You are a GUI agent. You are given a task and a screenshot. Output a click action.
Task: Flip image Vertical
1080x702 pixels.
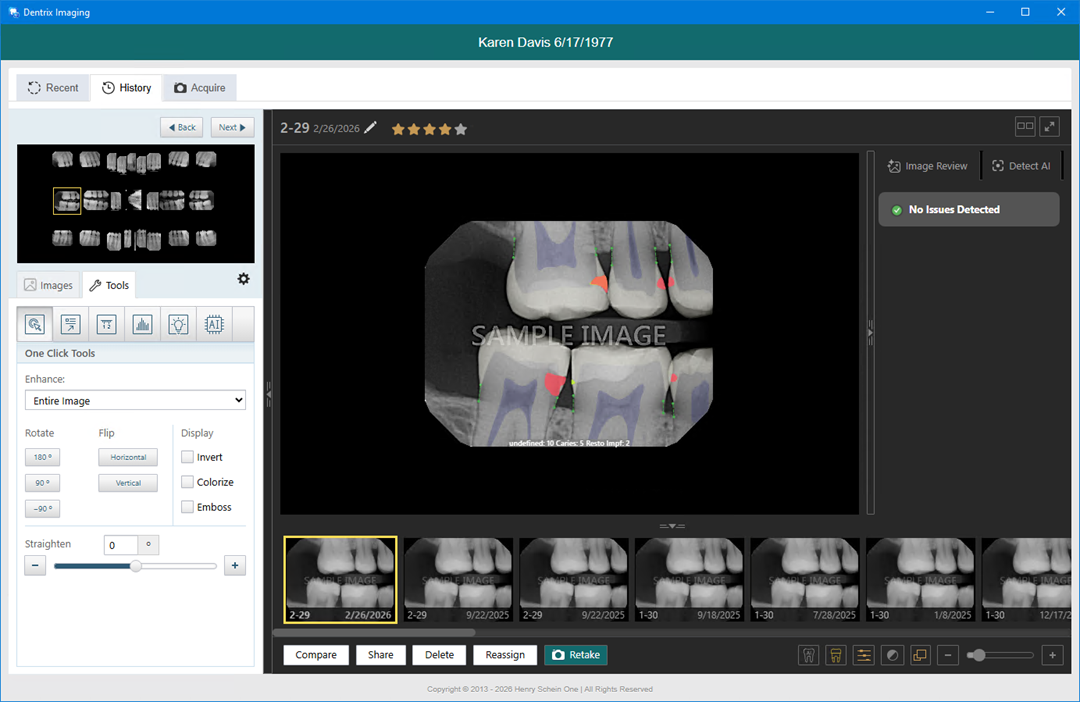[128, 483]
